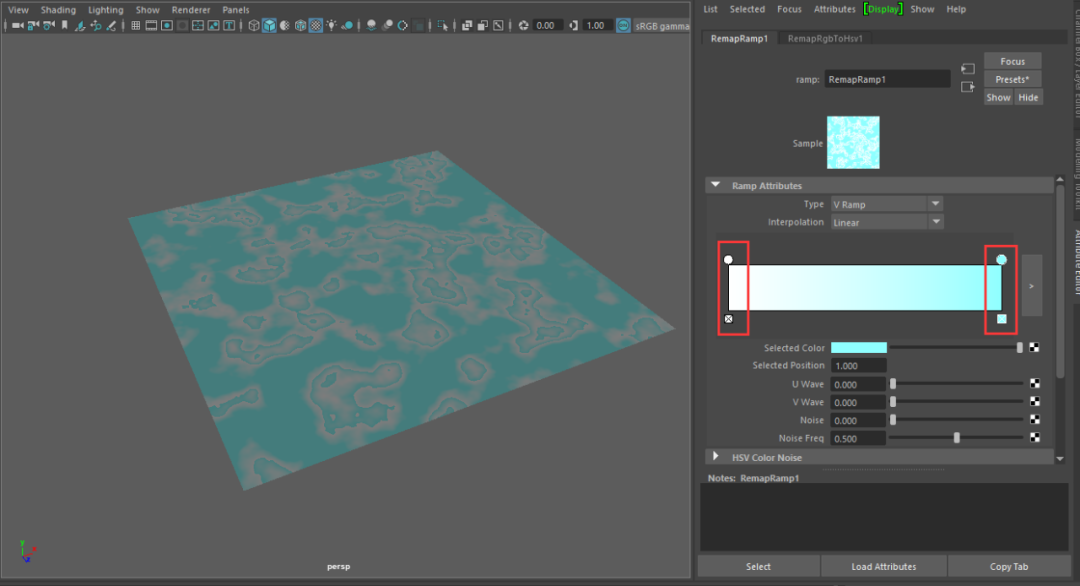The width and height of the screenshot is (1080, 586).
Task: Click the XRay Joints icon
Action: tap(498, 25)
